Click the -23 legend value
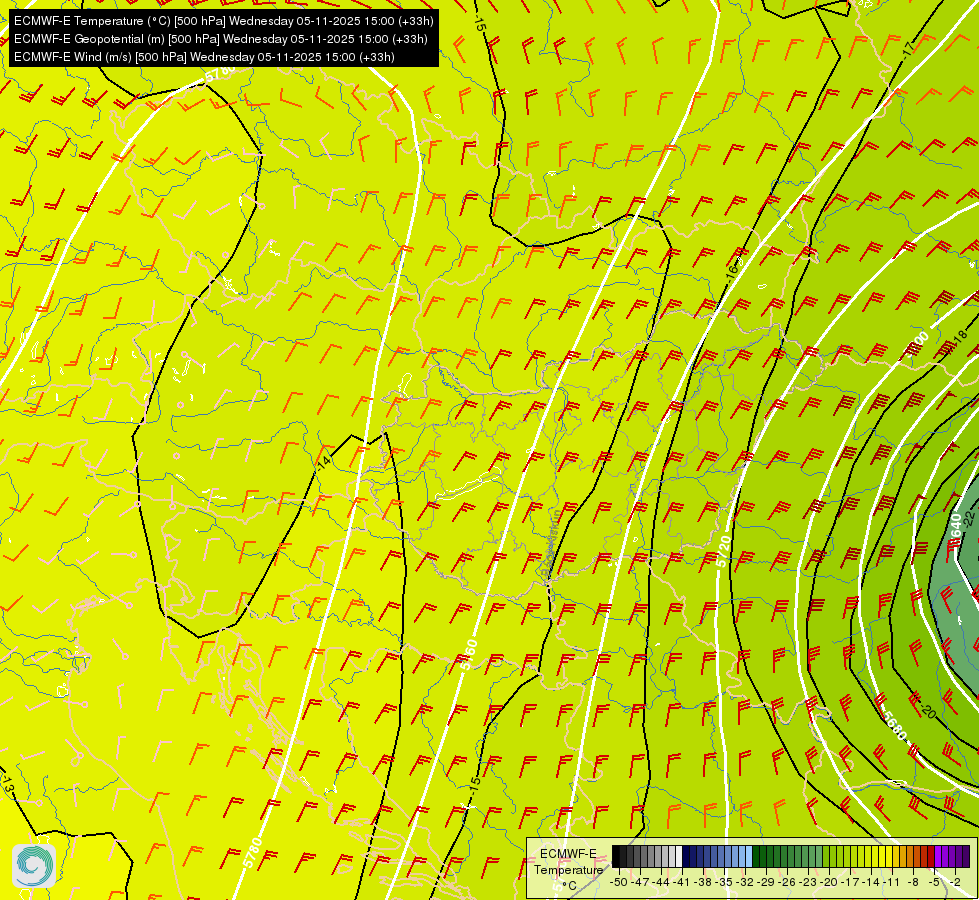 pos(809,882)
